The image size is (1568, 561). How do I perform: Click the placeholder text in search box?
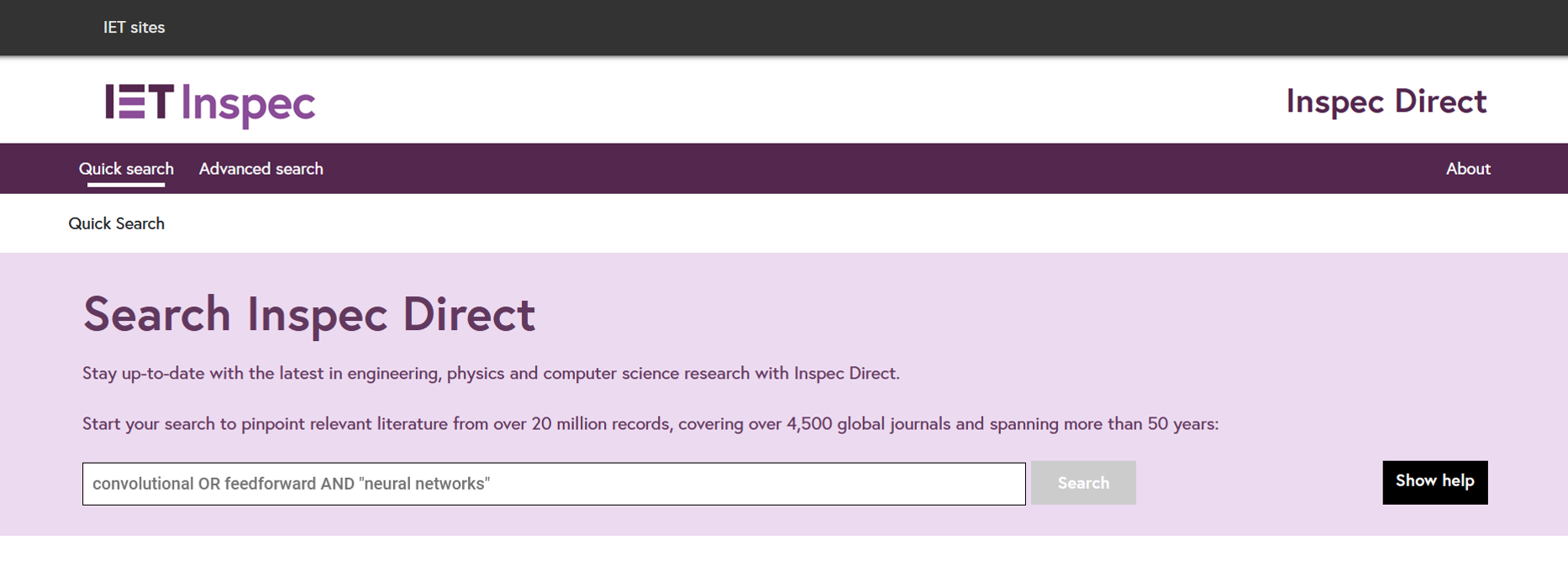click(x=291, y=484)
